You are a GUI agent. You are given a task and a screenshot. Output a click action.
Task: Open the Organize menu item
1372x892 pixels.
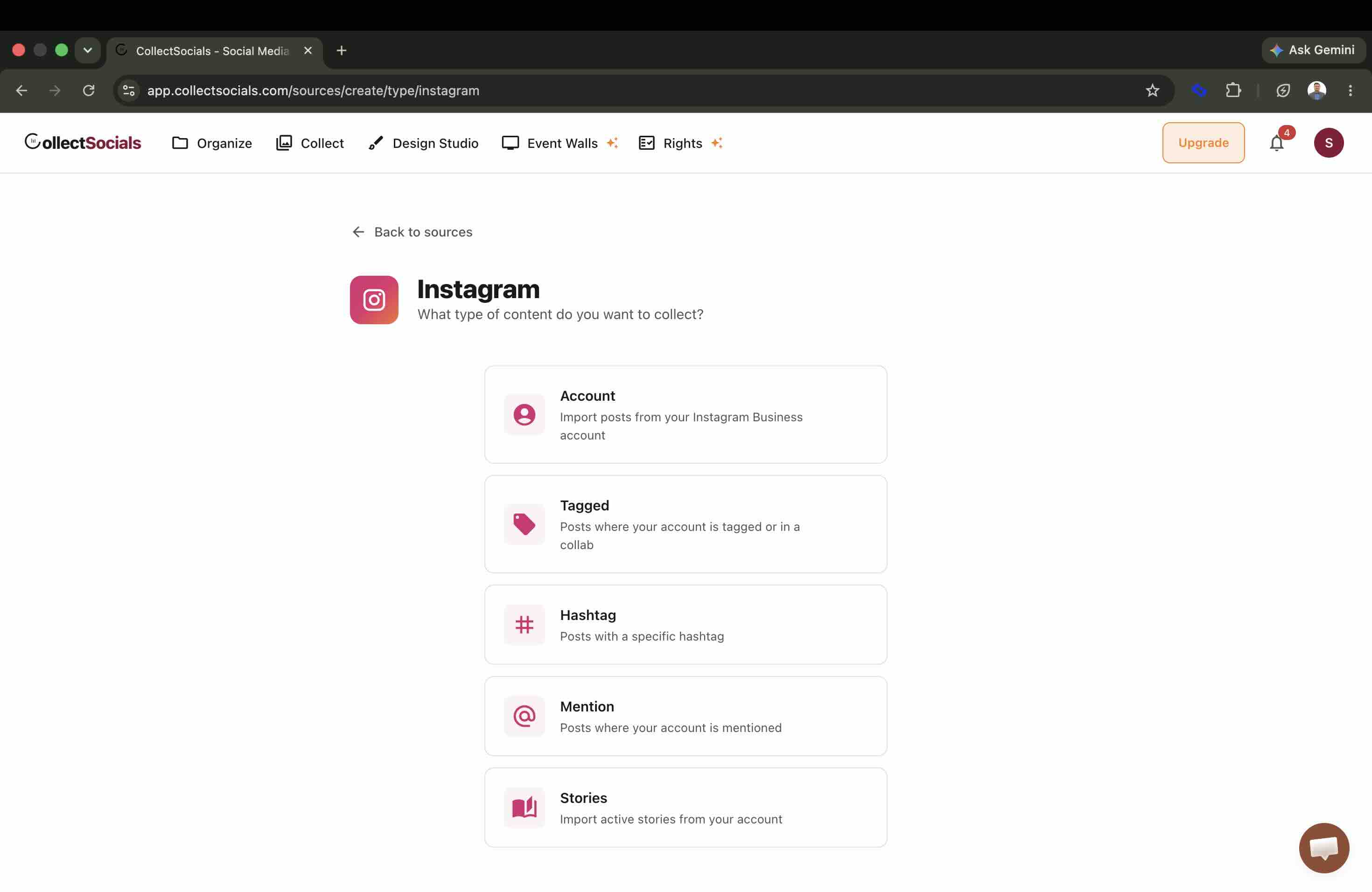tap(211, 143)
